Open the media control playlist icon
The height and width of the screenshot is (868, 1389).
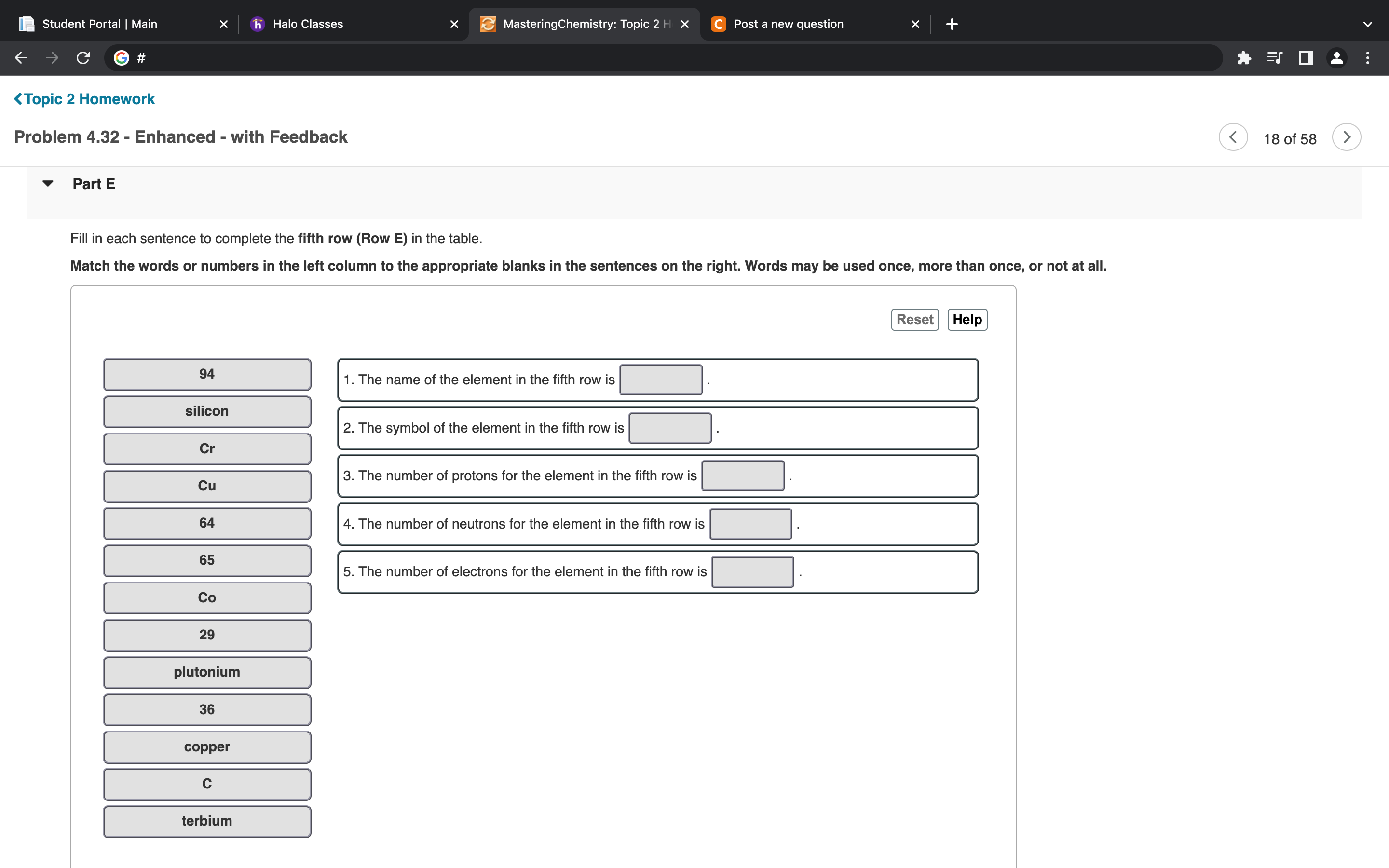pyautogui.click(x=1274, y=58)
